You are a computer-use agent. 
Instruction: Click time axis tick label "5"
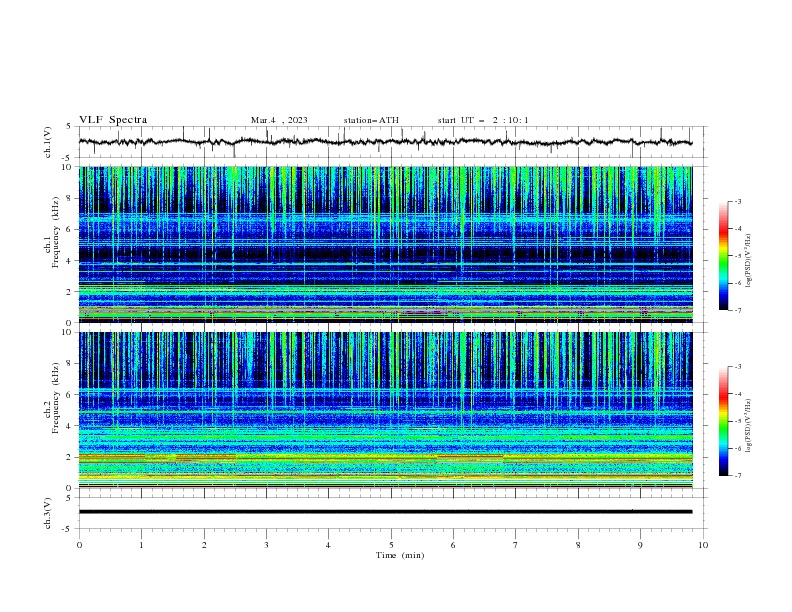click(391, 545)
